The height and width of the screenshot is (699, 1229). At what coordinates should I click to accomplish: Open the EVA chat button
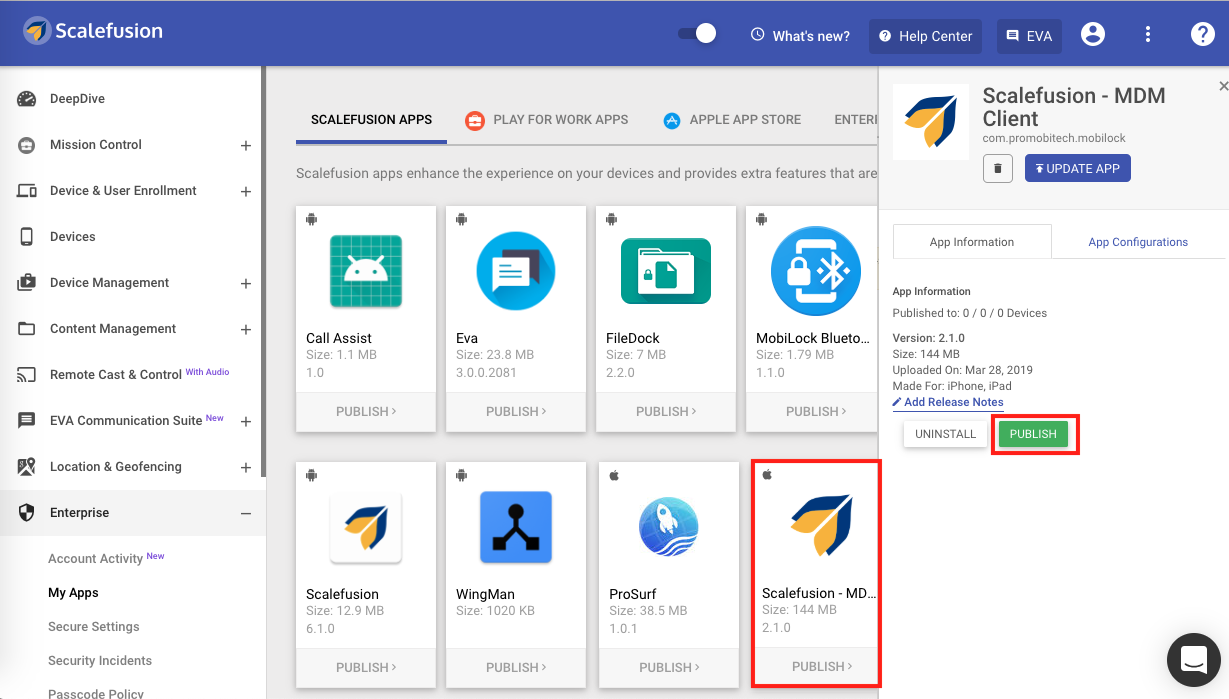(1029, 36)
